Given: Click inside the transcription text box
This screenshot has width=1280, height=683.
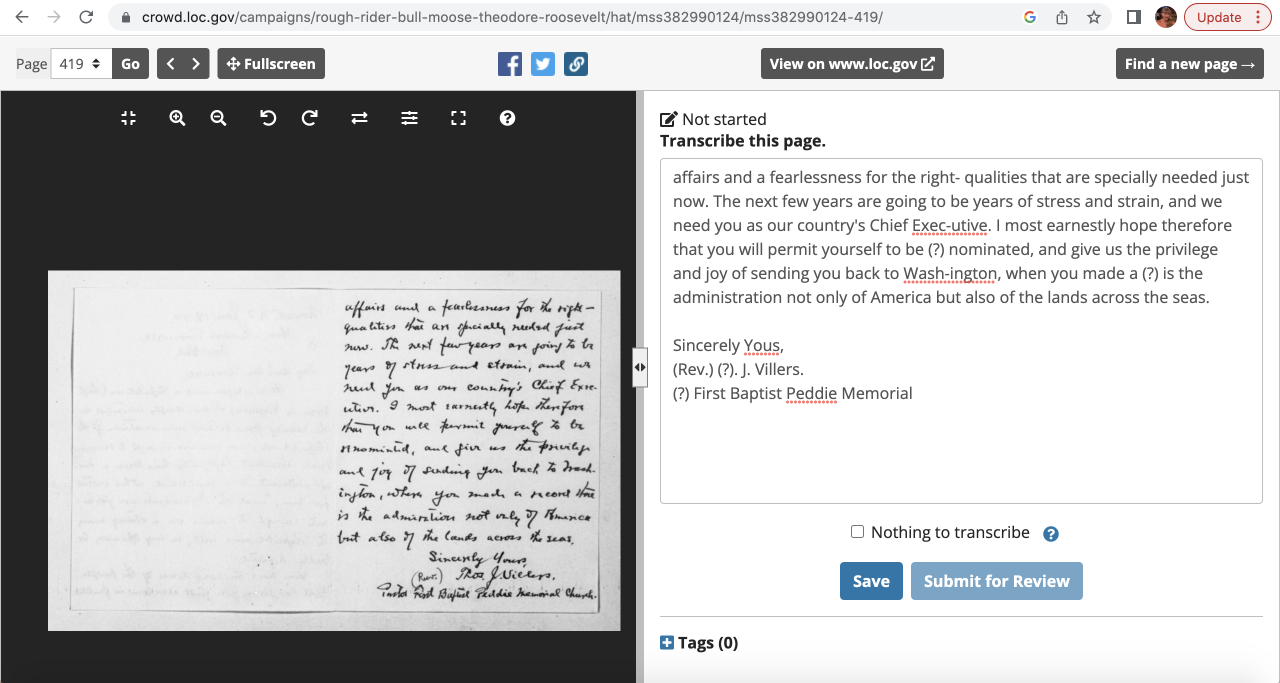Looking at the screenshot, I should tap(961, 331).
